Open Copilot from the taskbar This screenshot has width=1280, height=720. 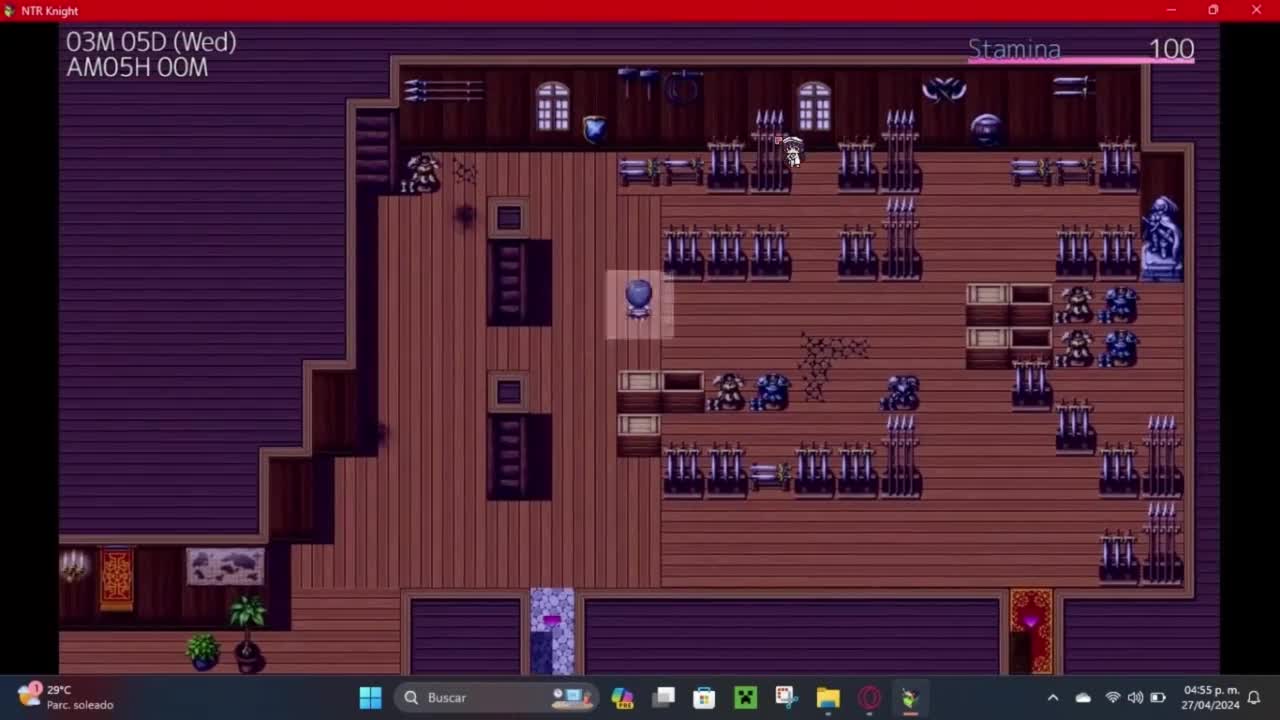(x=622, y=697)
